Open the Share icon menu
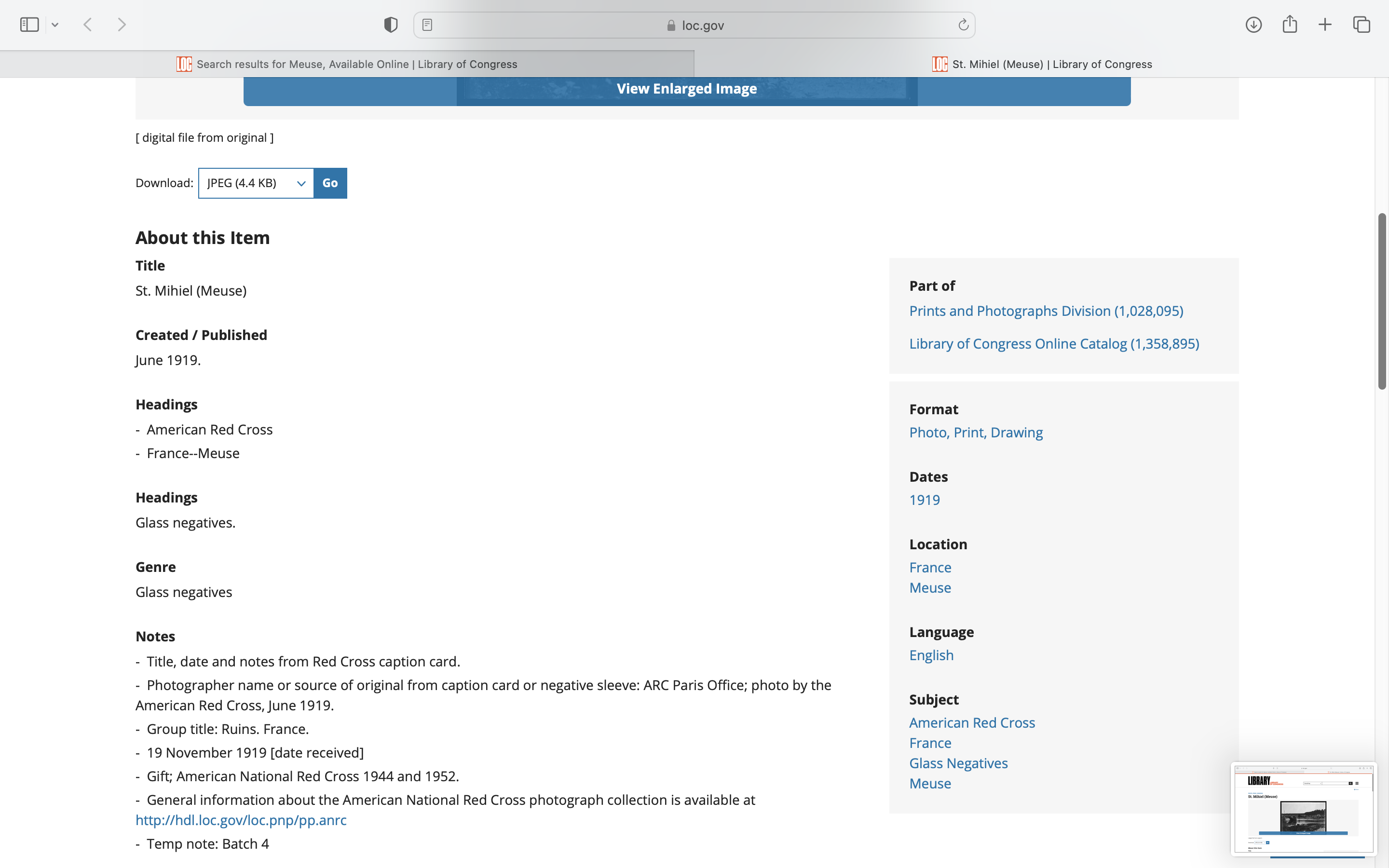 click(1290, 25)
